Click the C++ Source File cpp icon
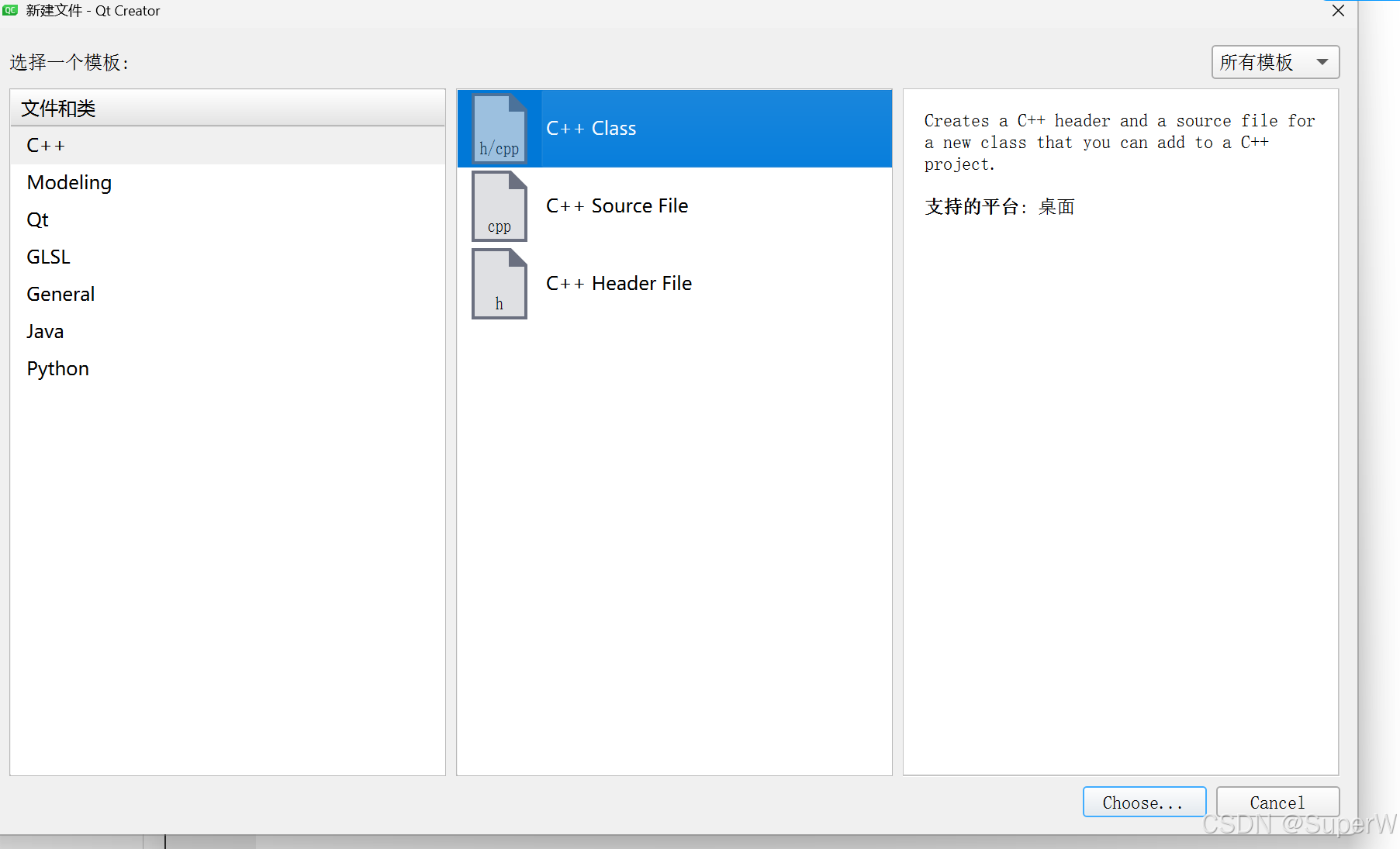Viewport: 1400px width, 849px height. 500,206
